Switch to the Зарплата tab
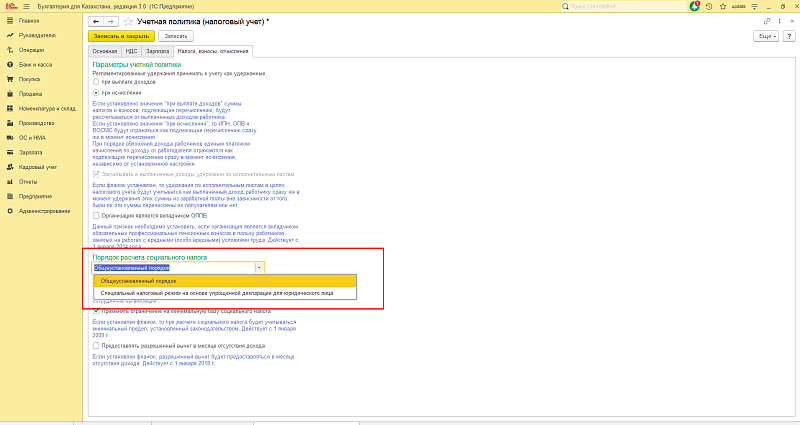 click(157, 50)
